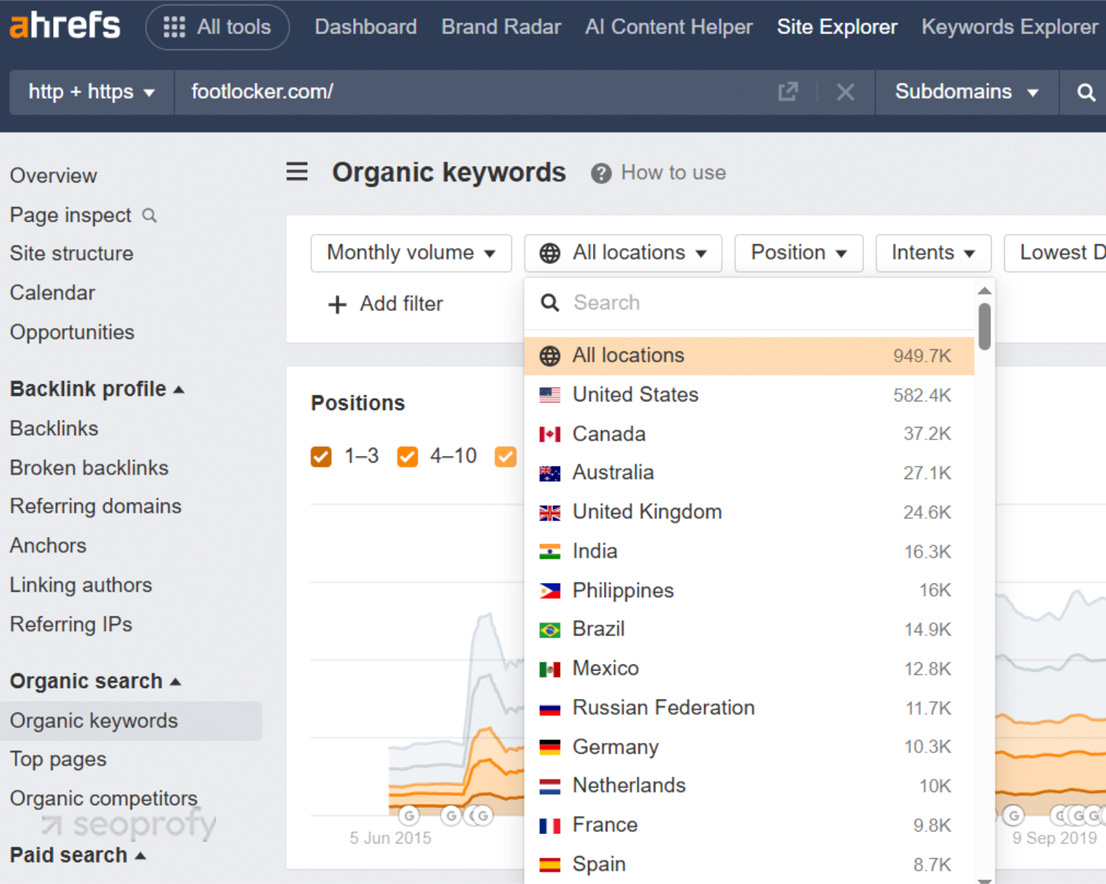Open the http + https protocol dropdown
The image size is (1106, 884).
(x=92, y=92)
